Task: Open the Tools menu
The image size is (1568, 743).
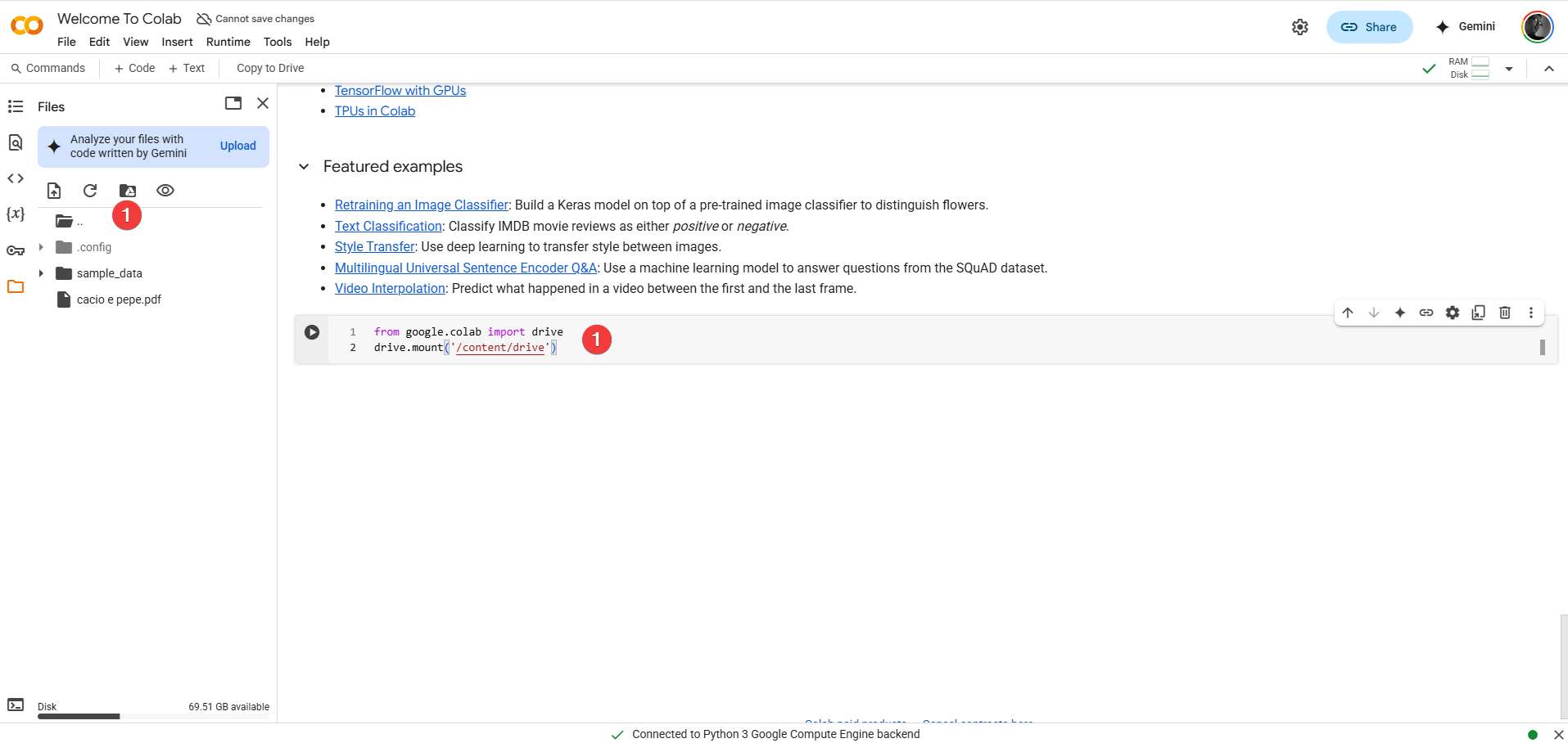Action: click(278, 42)
